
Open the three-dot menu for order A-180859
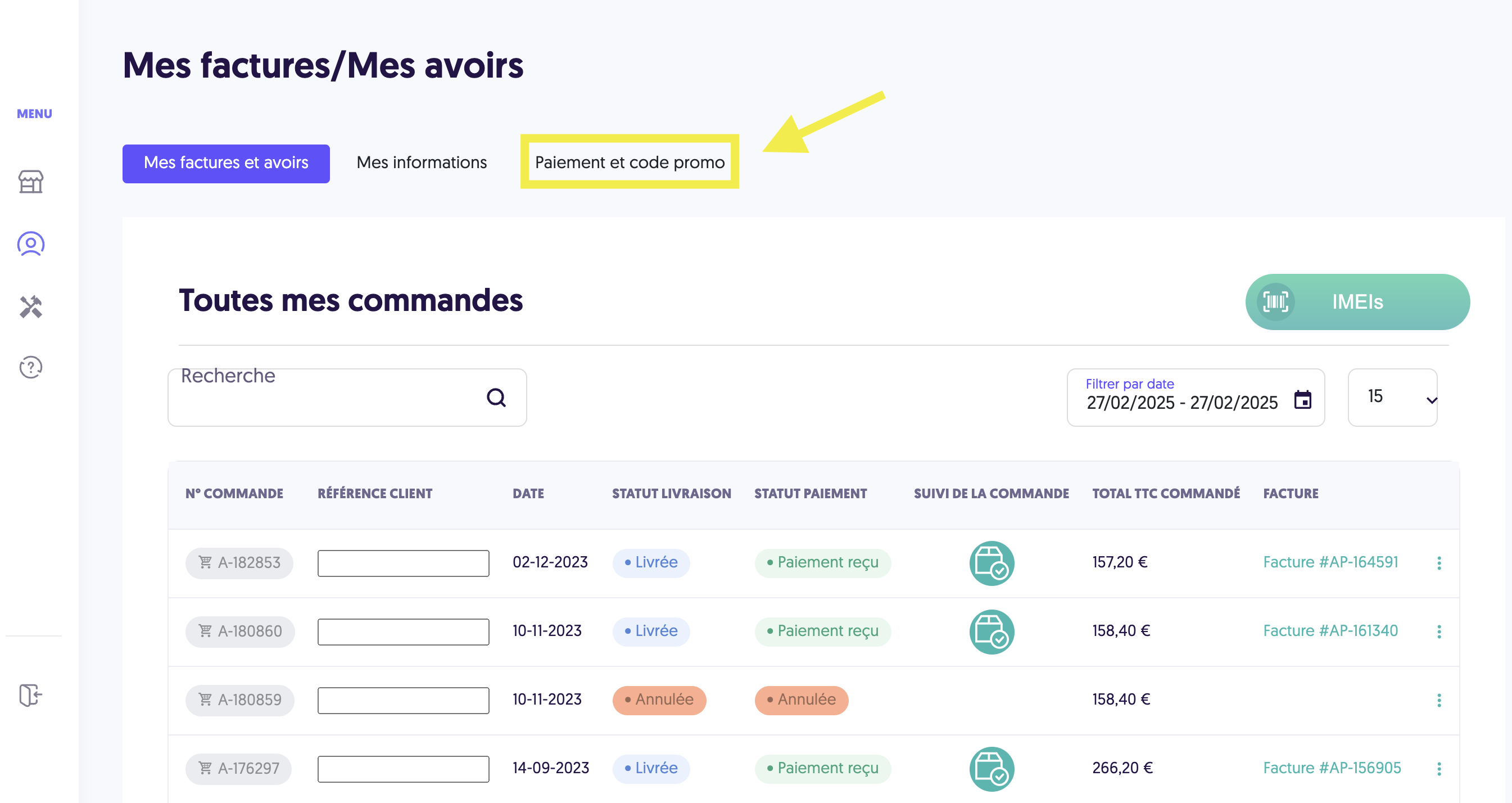point(1438,700)
